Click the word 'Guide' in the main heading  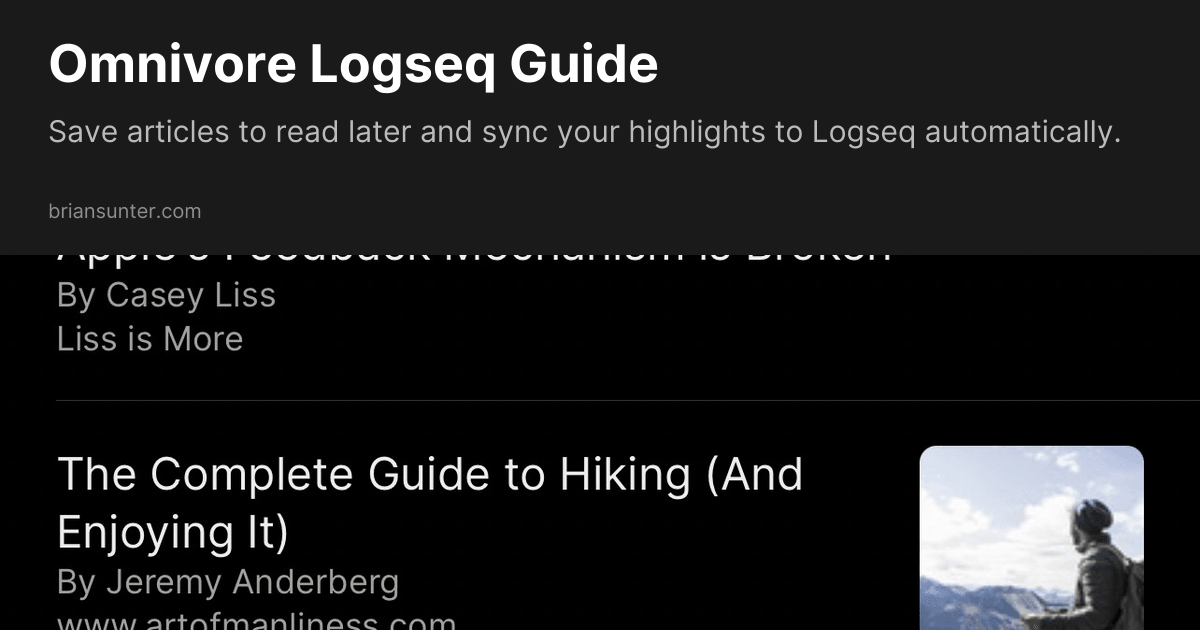point(584,65)
